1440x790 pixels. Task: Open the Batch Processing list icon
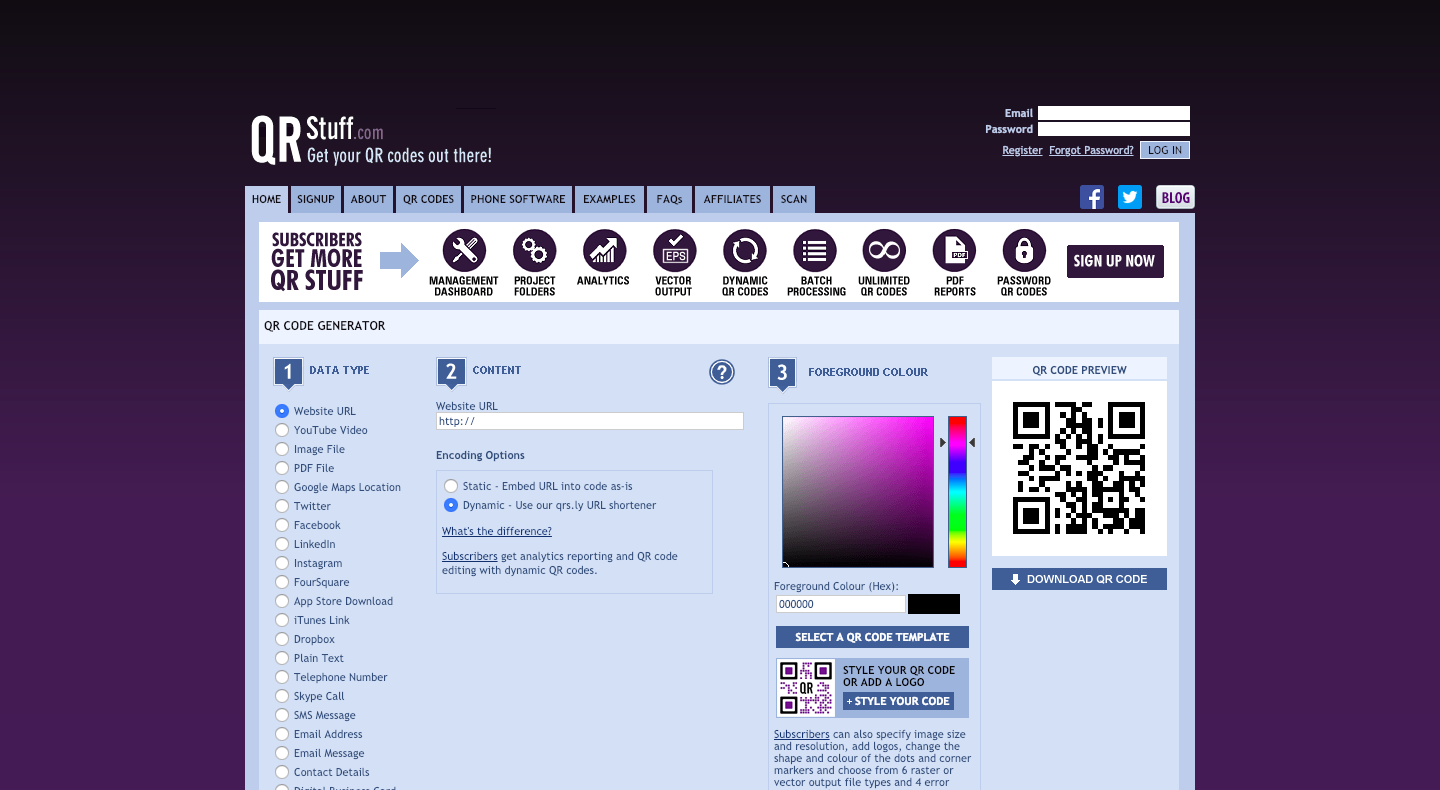point(815,251)
